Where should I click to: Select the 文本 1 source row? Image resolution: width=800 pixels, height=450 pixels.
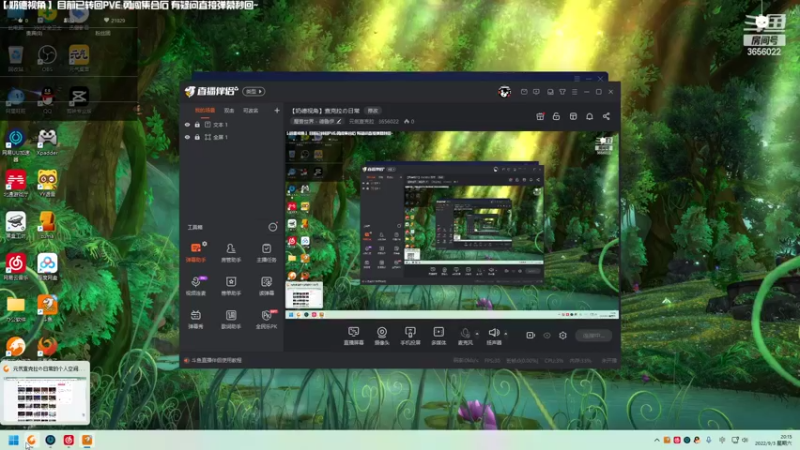click(x=232, y=124)
